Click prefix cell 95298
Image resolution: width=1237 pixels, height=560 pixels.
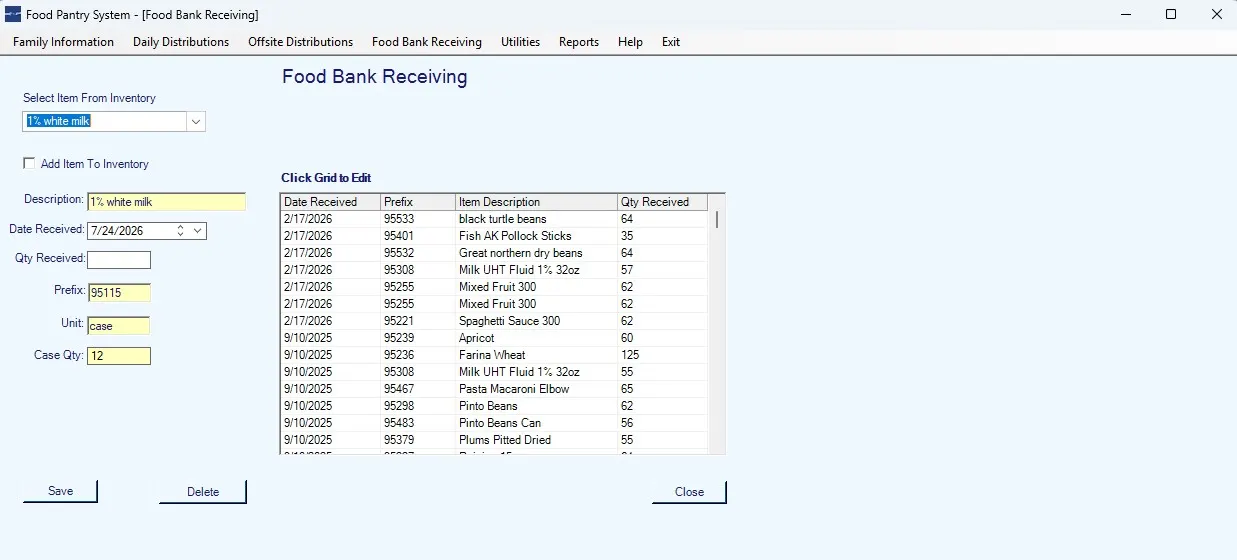pyautogui.click(x=418, y=406)
